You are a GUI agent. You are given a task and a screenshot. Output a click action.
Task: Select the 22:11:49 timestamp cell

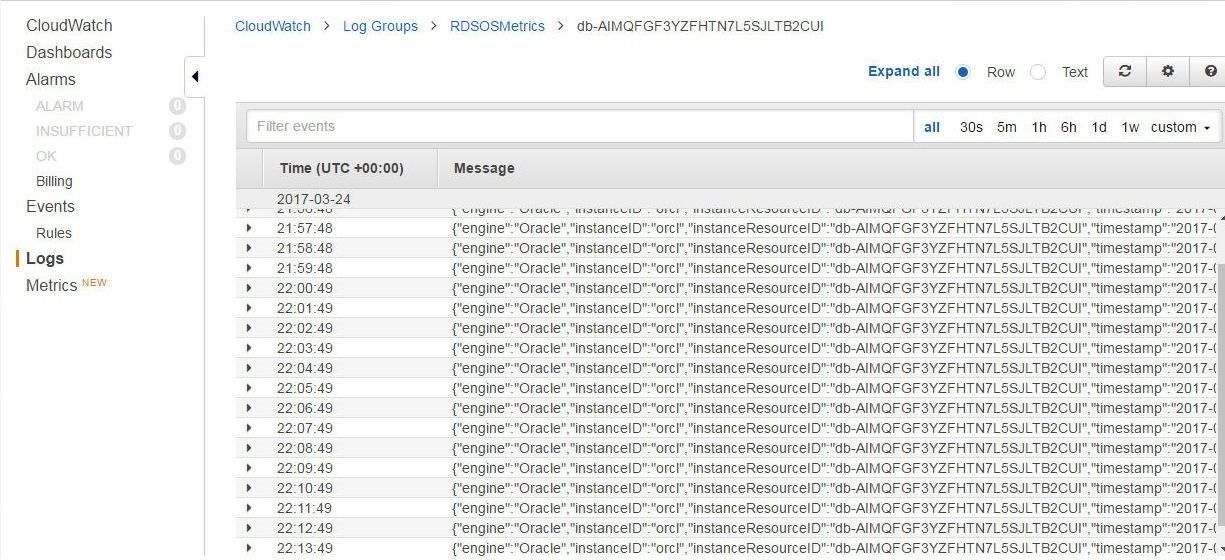tap(305, 508)
